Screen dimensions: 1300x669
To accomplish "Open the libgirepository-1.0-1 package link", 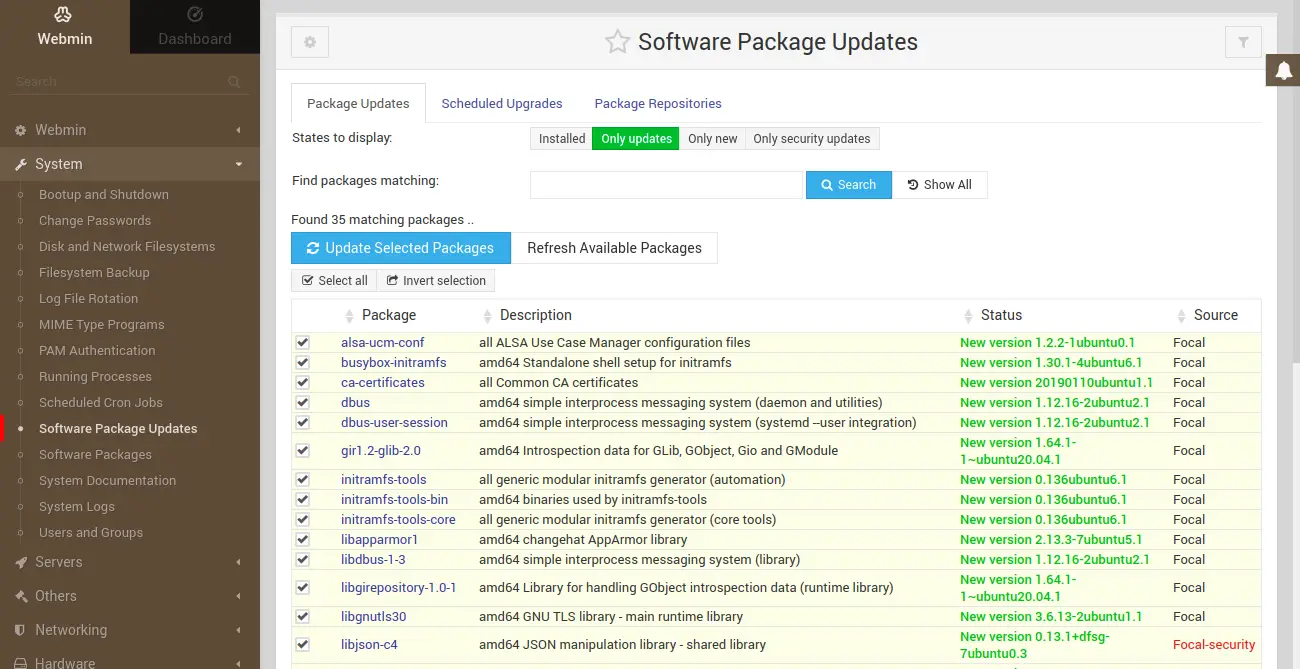I will coord(399,587).
